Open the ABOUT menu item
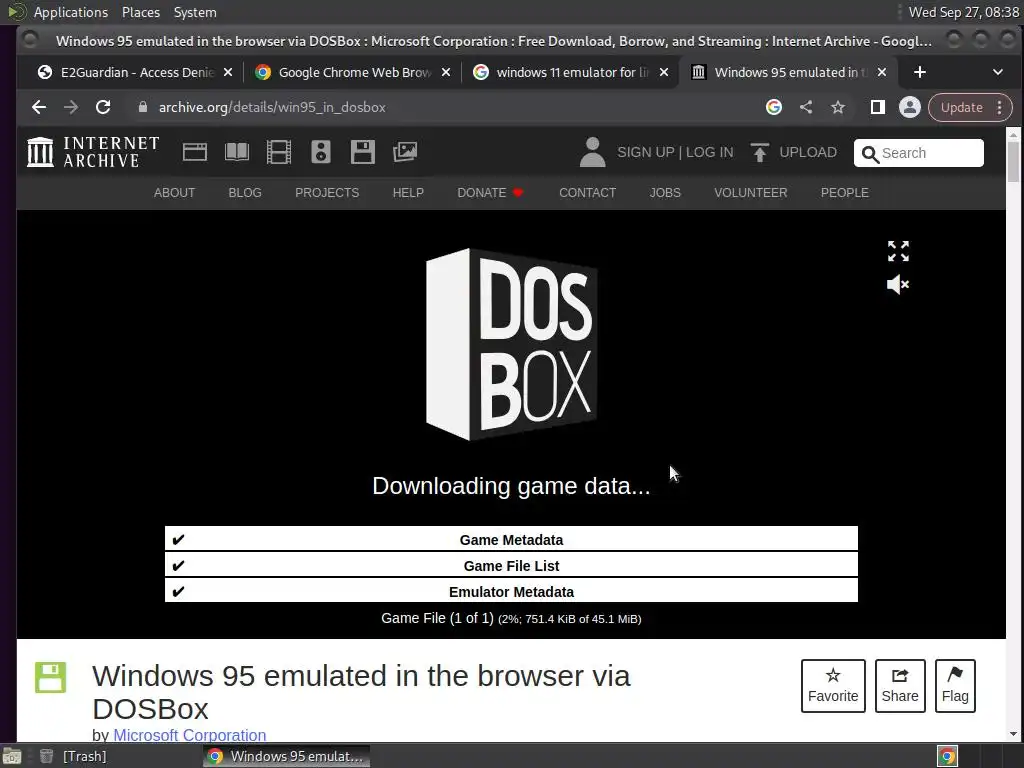 click(x=174, y=193)
